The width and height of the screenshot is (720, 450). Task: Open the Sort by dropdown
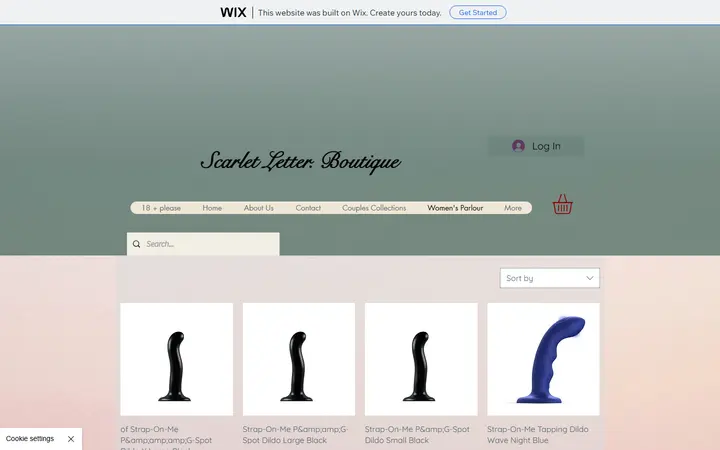550,278
